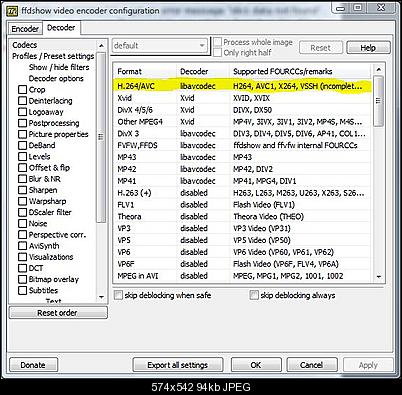402x395 pixels.
Task: Select the DivX 3 format row
Action: [242, 134]
